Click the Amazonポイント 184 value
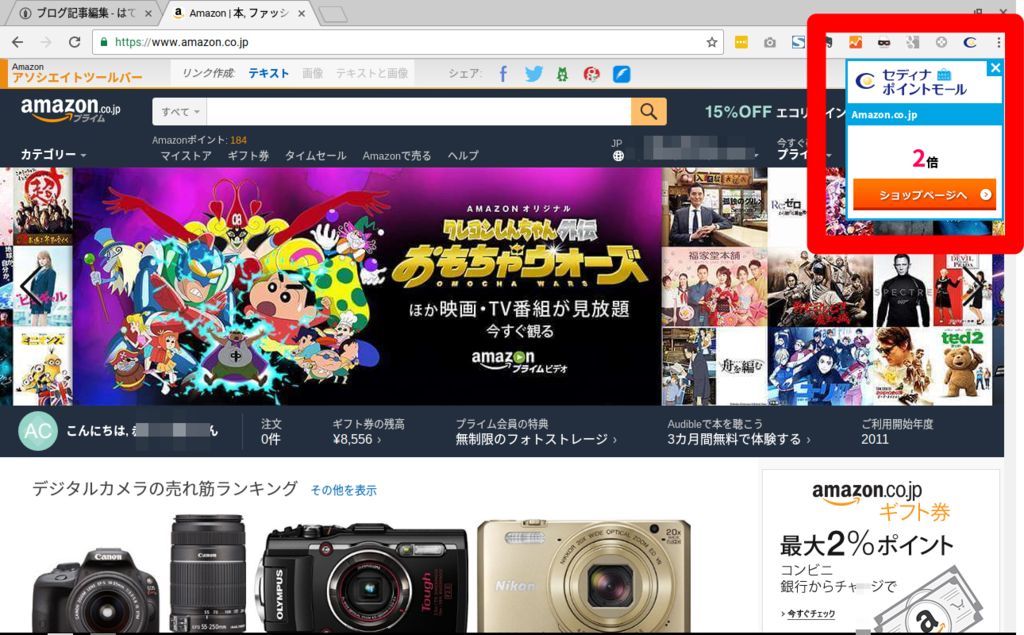Viewport: 1024px width, 635px height. coord(238,140)
